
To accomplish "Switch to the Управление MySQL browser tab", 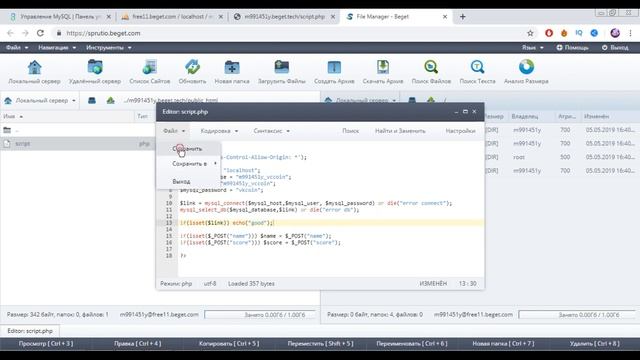I will tap(60, 17).
